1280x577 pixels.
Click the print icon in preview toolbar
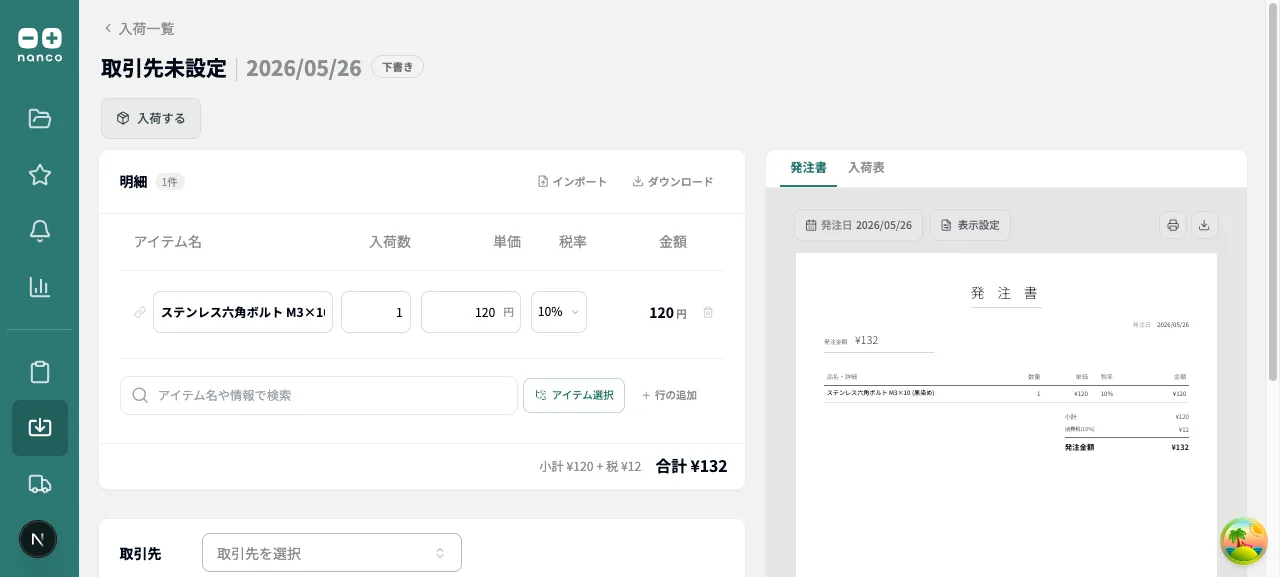point(1173,225)
